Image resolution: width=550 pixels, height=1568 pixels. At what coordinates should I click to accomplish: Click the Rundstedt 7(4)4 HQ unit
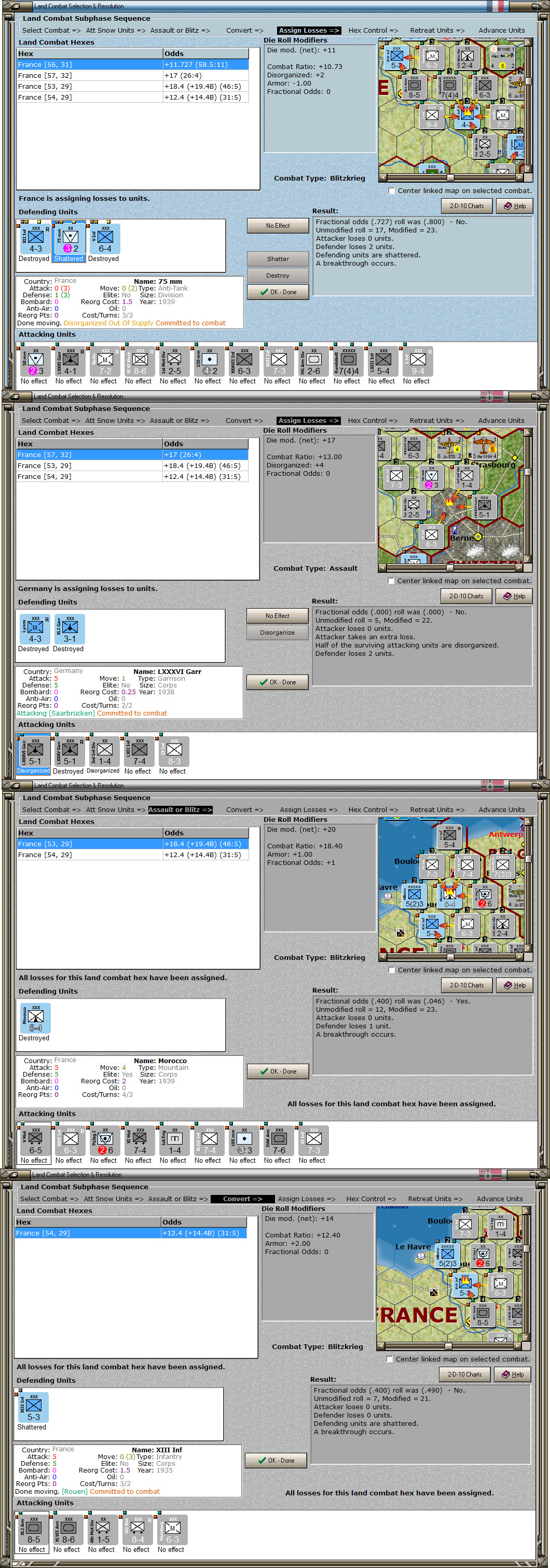click(348, 362)
